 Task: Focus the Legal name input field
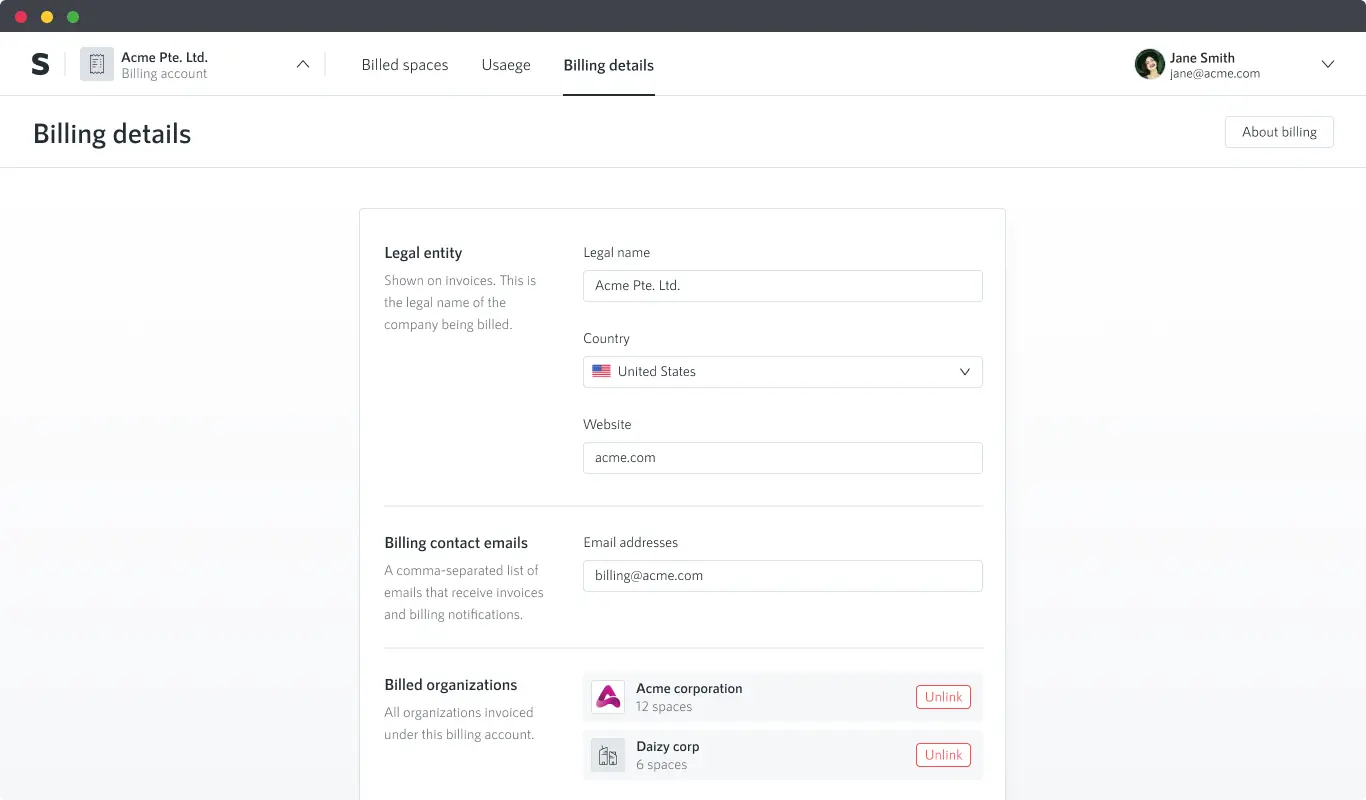click(783, 286)
